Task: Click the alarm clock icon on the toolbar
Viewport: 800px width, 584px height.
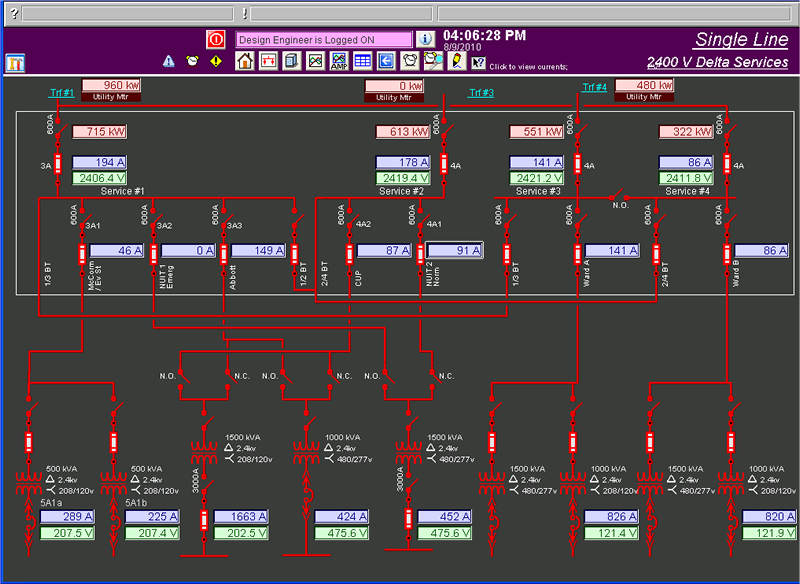Action: click(x=410, y=62)
